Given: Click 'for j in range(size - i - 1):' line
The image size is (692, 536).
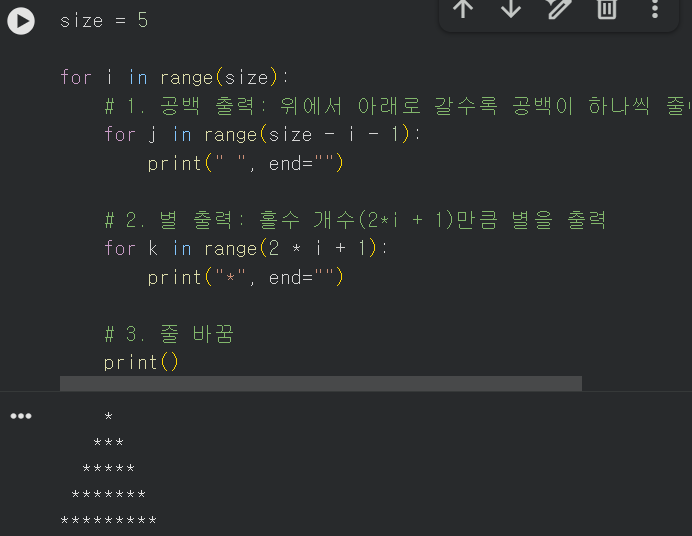Looking at the screenshot, I should (262, 135).
